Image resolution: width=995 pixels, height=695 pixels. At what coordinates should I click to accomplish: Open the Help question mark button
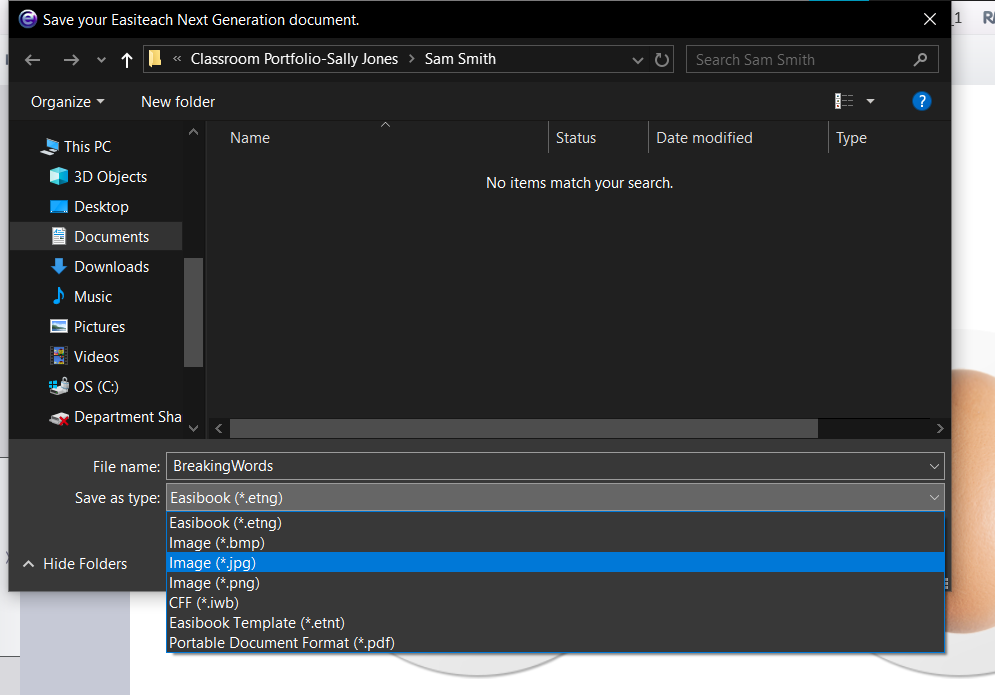coord(921,101)
